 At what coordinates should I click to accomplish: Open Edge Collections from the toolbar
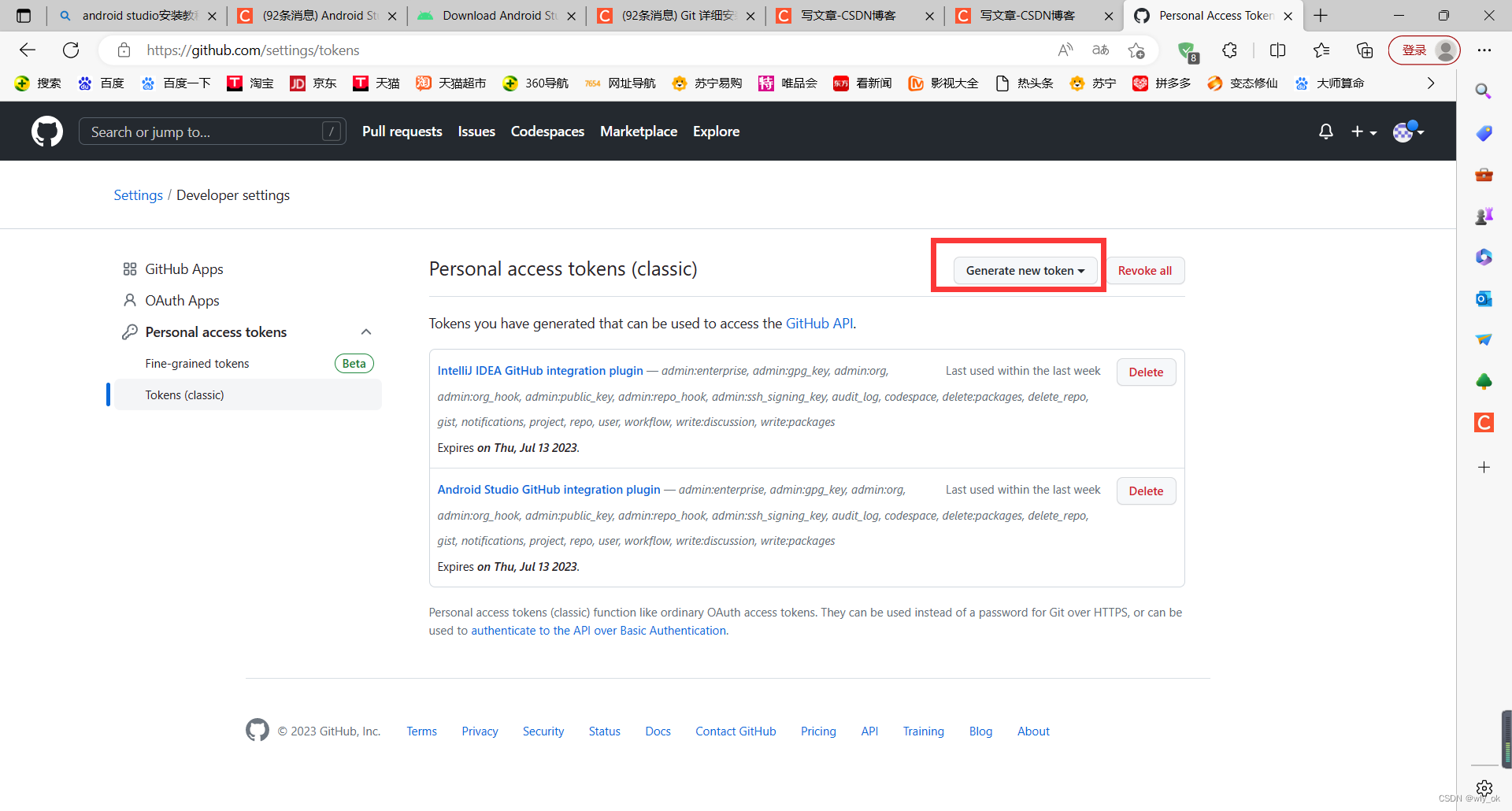(1365, 50)
